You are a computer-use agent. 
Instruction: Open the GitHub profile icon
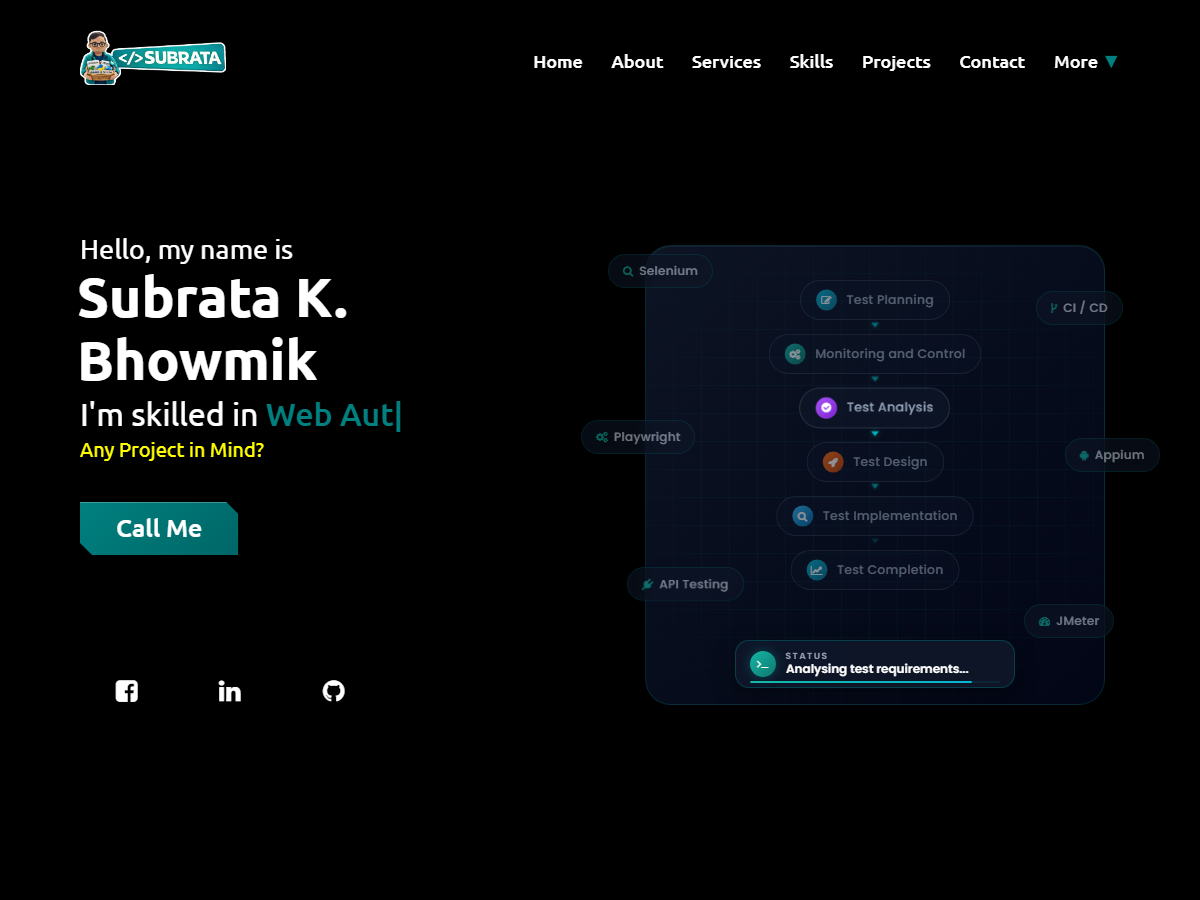pos(334,691)
